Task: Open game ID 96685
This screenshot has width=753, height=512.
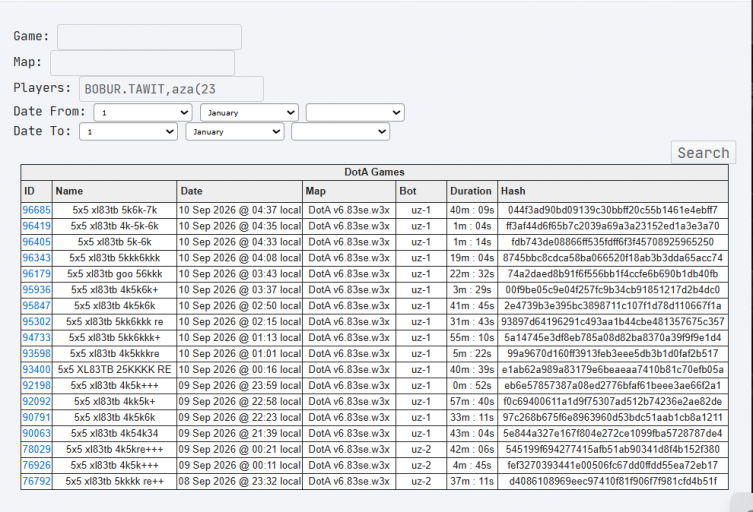Action: pos(36,210)
